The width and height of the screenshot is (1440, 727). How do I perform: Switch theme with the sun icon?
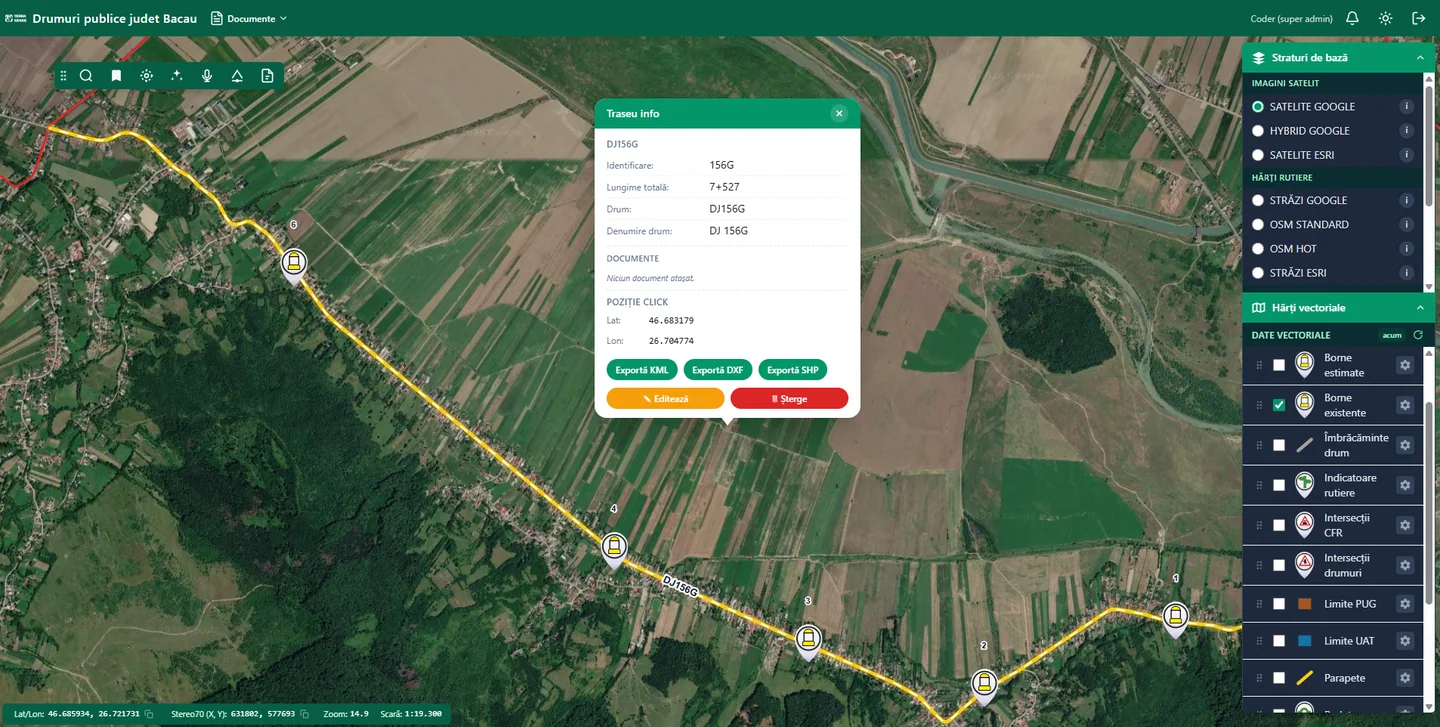coord(1385,18)
